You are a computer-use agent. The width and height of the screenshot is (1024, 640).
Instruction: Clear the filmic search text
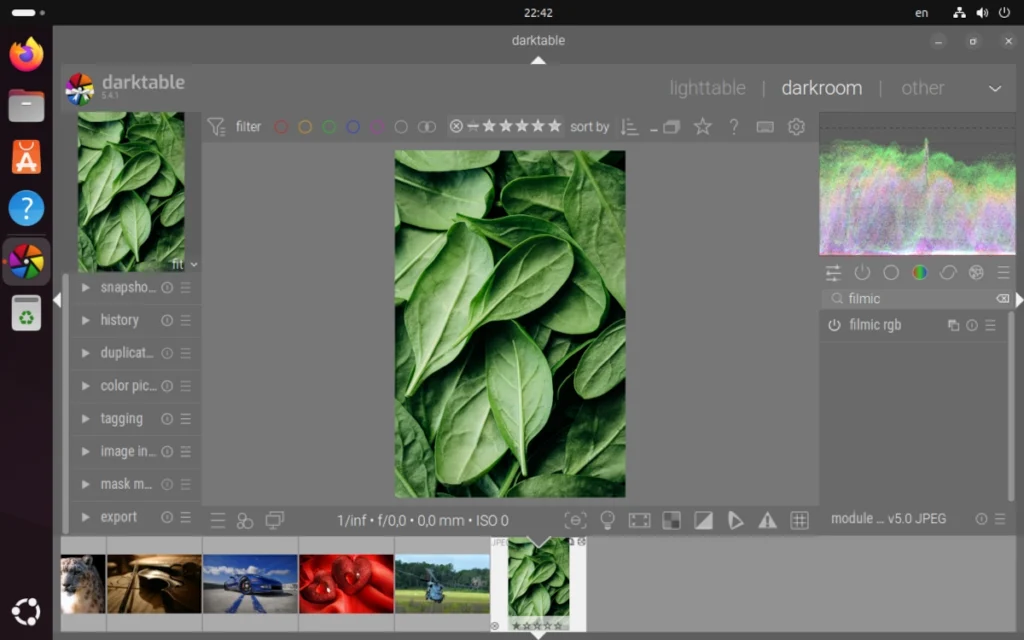[x=1002, y=298]
